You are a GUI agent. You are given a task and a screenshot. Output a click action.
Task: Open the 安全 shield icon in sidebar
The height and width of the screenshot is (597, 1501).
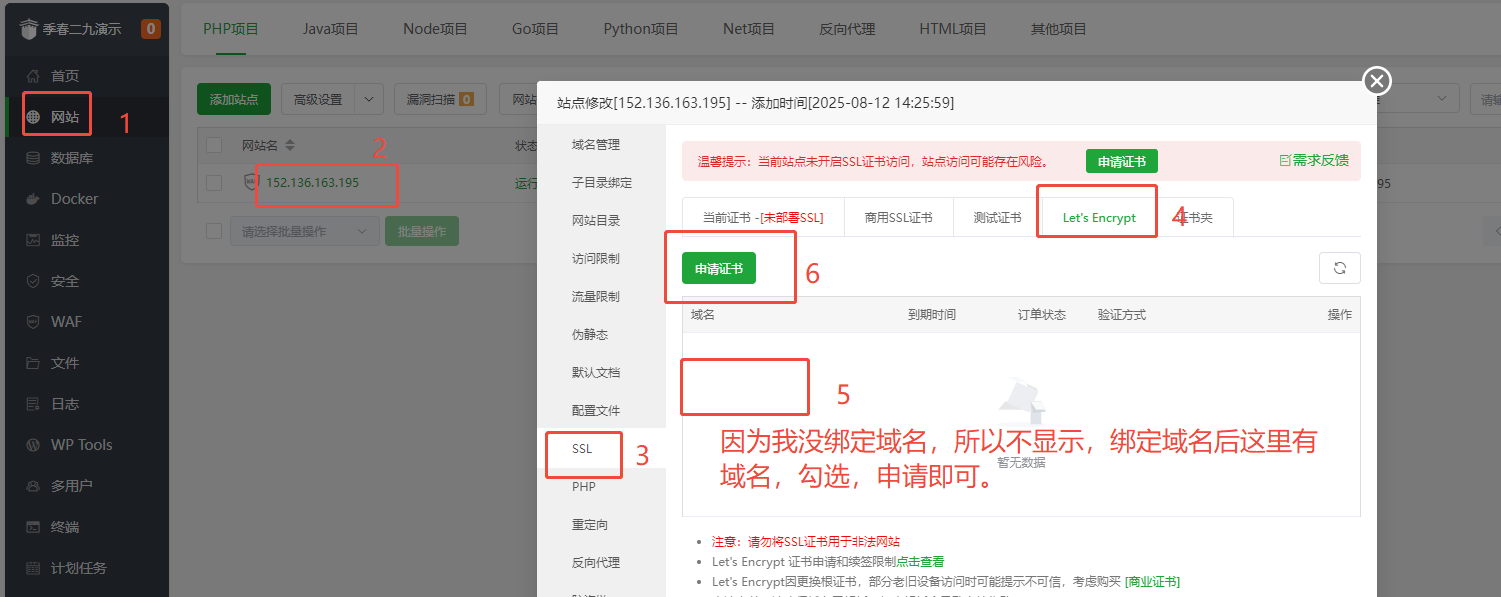(33, 281)
